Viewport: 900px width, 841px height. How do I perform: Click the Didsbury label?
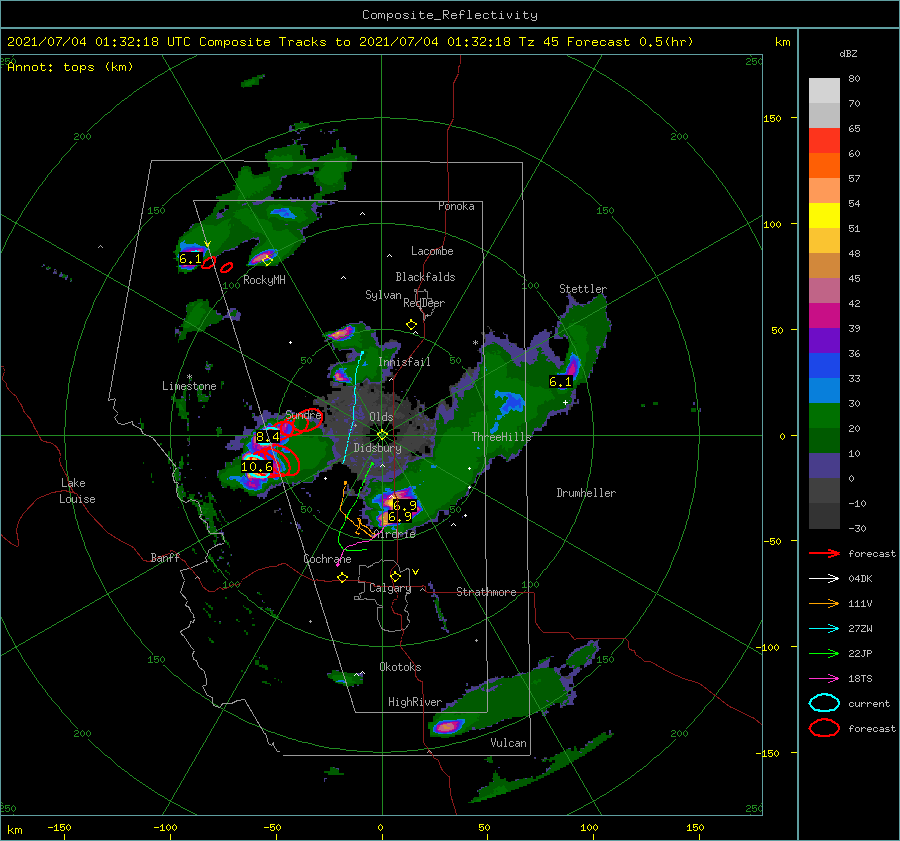click(x=377, y=448)
